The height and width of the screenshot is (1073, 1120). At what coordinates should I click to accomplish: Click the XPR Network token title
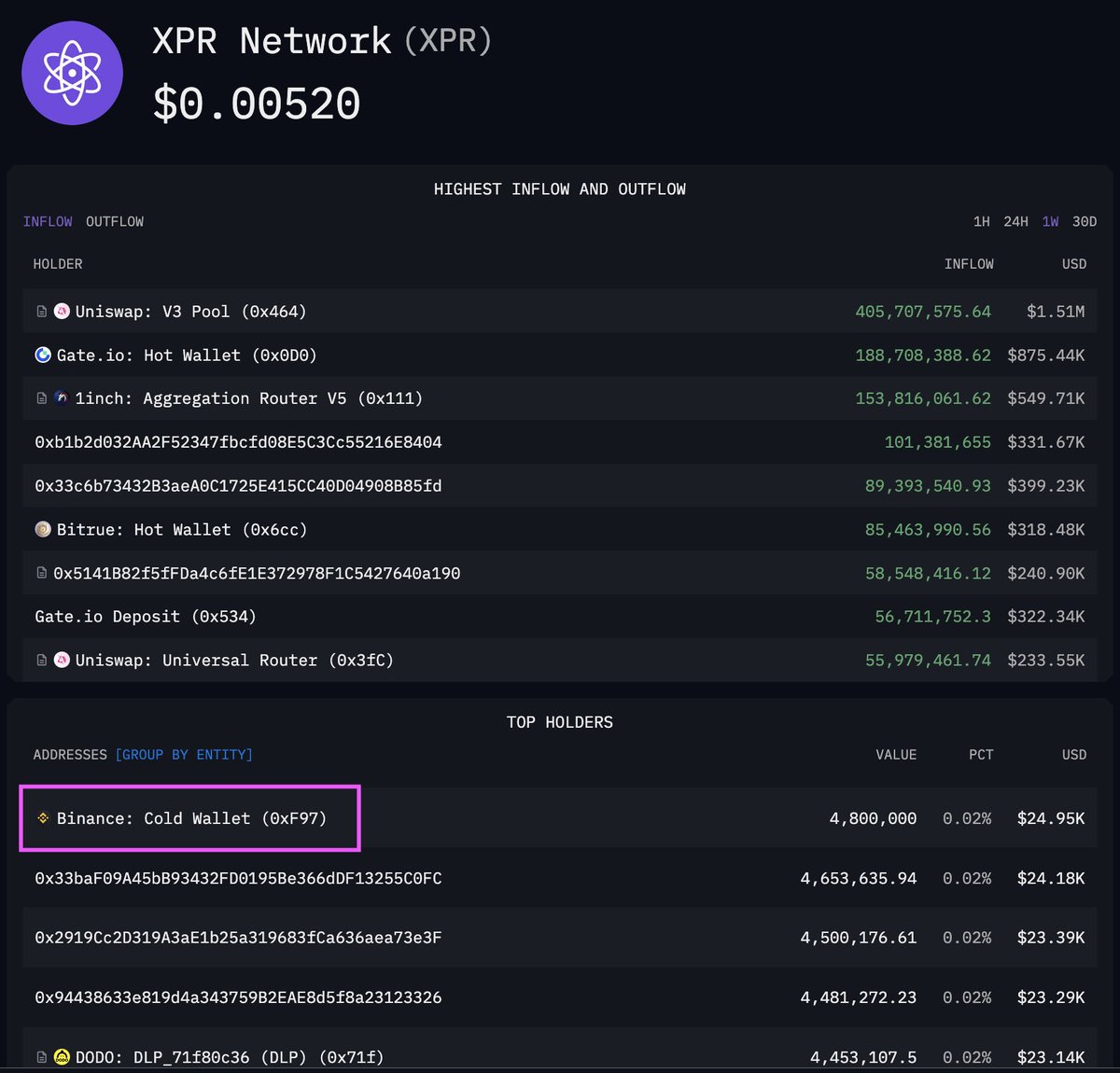(272, 41)
